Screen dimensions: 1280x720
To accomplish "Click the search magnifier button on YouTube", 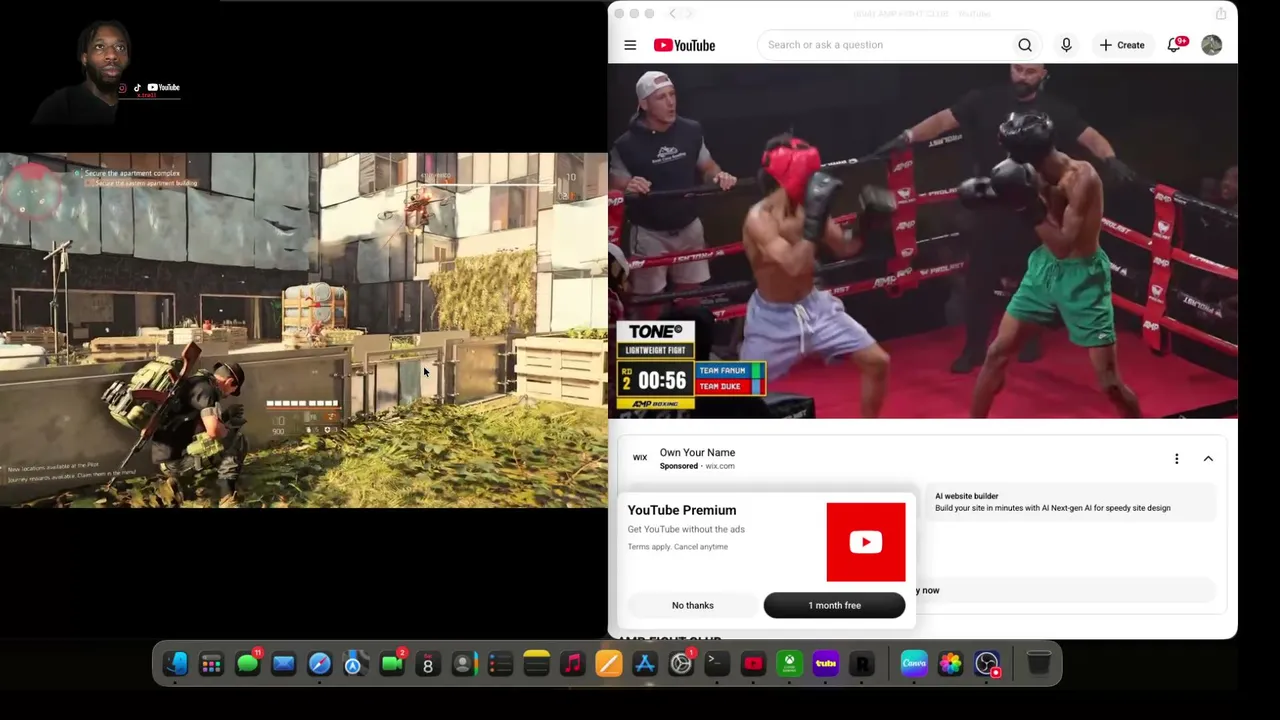I will pos(1025,45).
